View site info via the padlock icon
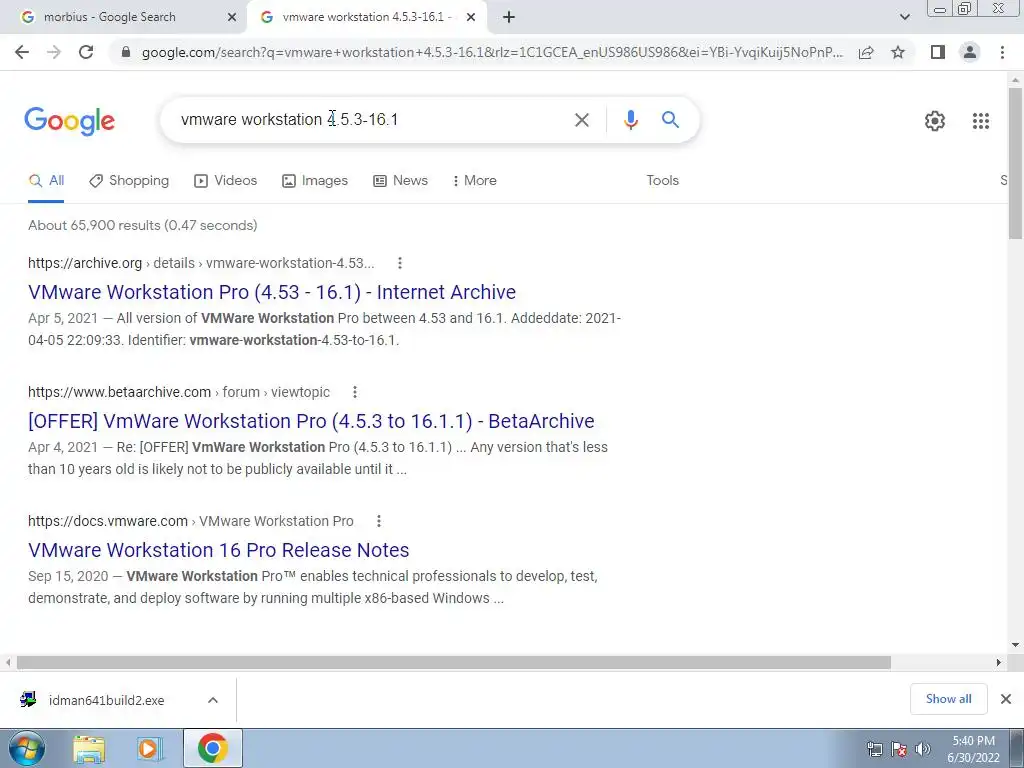1024x768 pixels. (x=126, y=52)
